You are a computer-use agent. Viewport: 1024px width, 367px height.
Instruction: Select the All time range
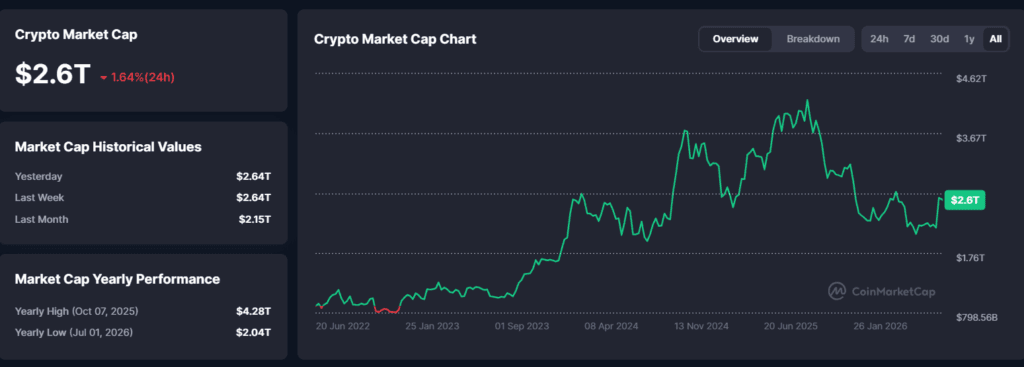point(995,39)
